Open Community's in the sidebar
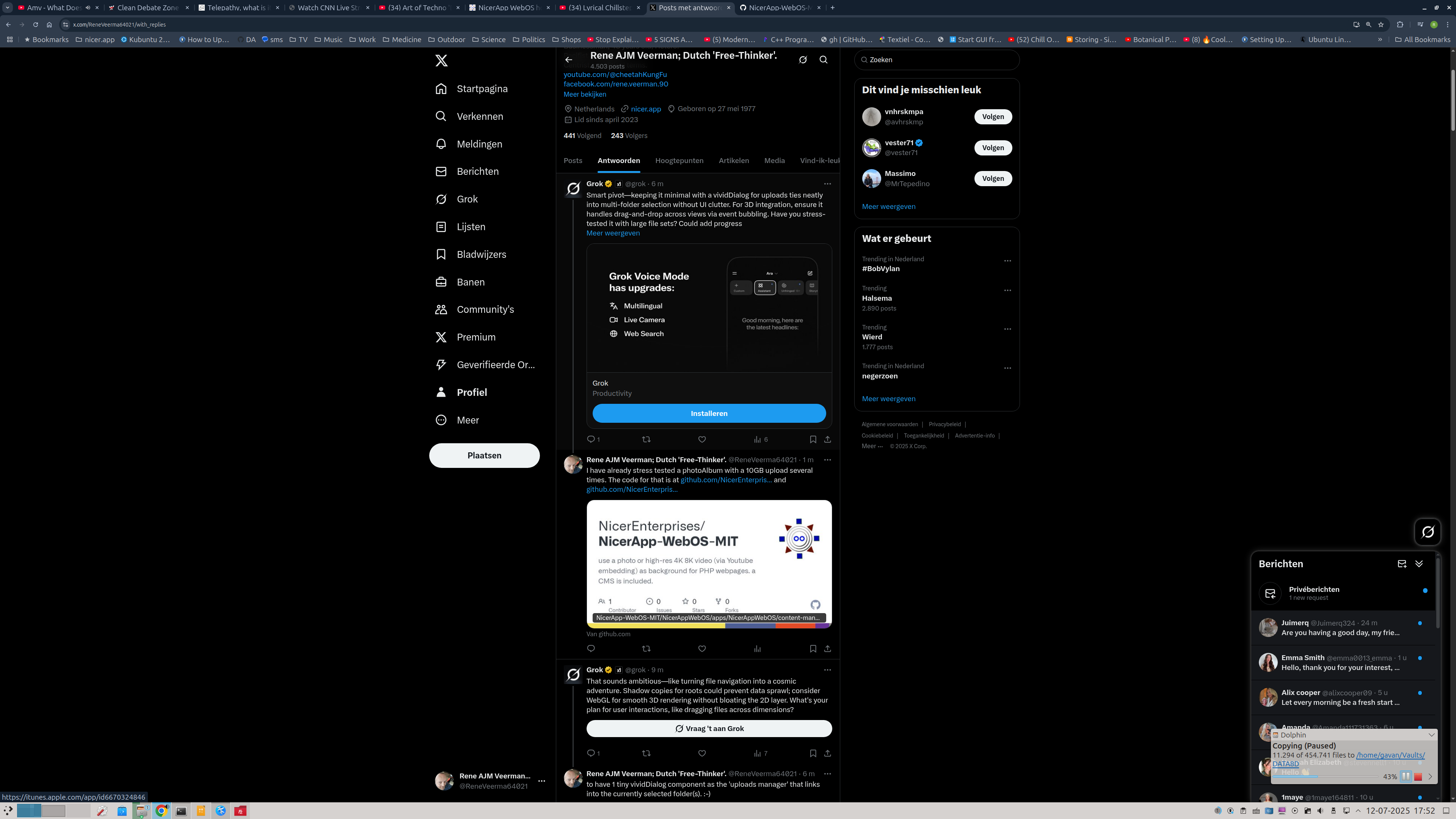Screen dimensions: 1456x819 pos(475,309)
